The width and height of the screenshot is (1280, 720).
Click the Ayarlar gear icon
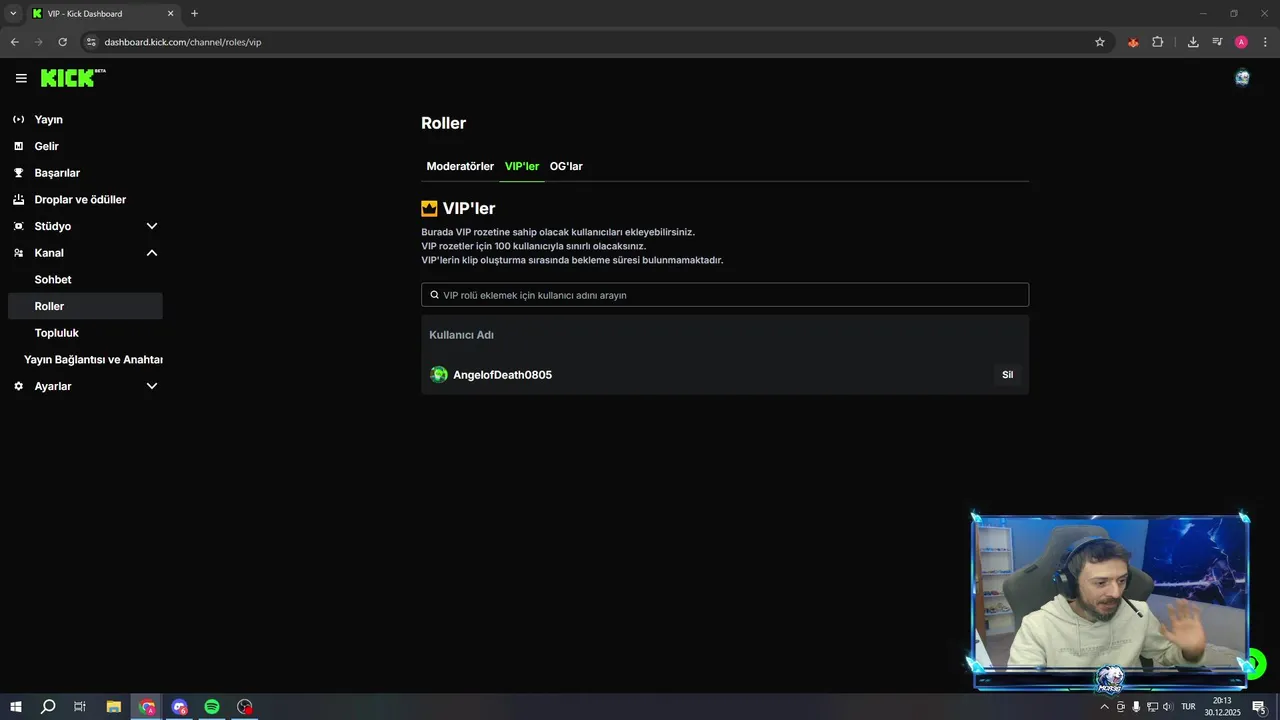(x=18, y=386)
